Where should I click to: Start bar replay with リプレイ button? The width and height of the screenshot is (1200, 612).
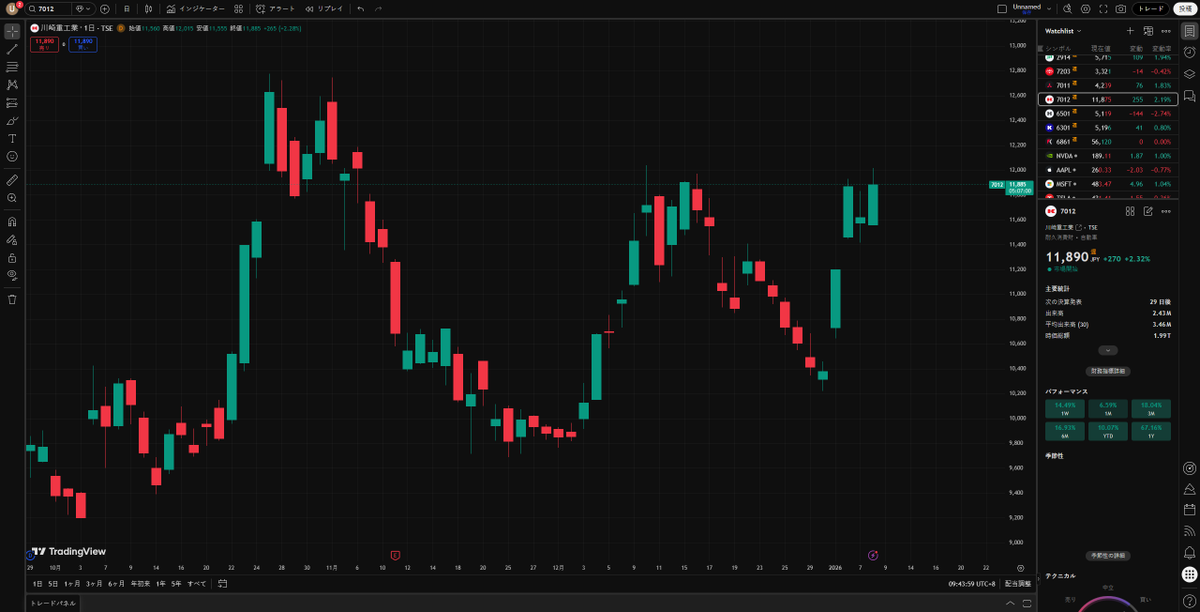(x=325, y=8)
